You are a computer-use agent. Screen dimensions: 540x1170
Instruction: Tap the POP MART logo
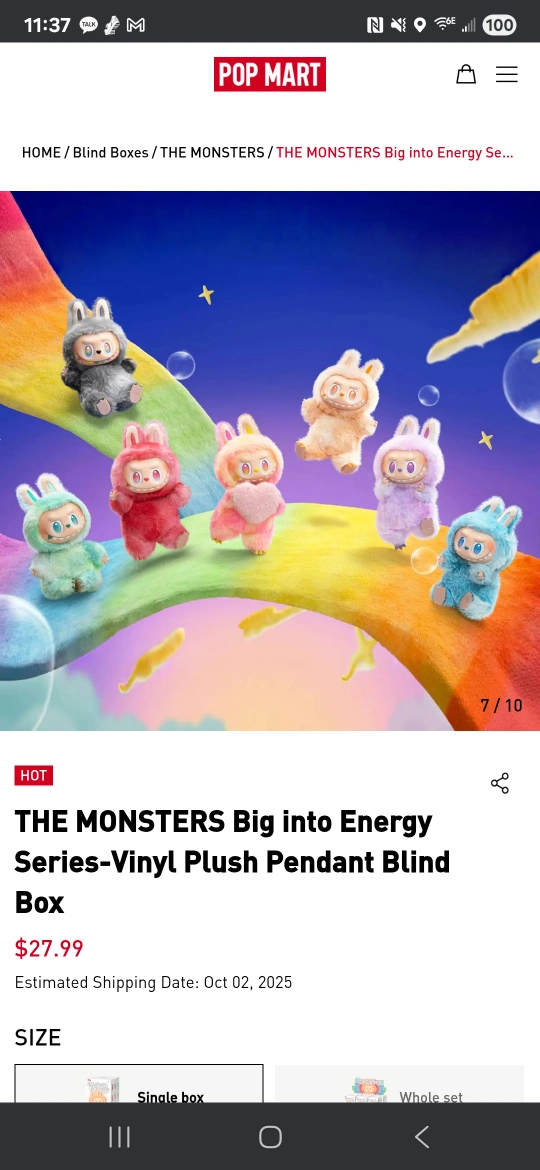270,74
